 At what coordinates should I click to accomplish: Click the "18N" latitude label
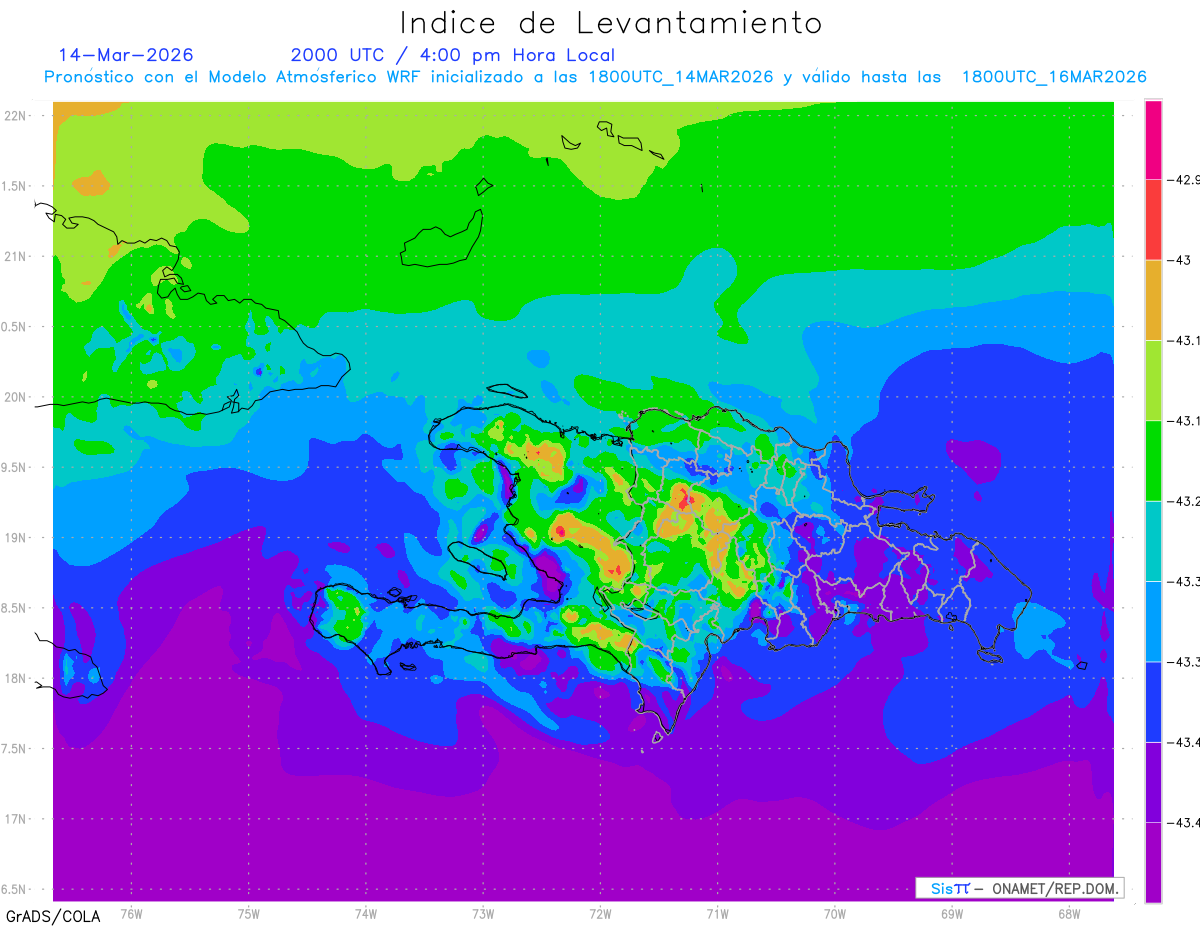click(16, 678)
